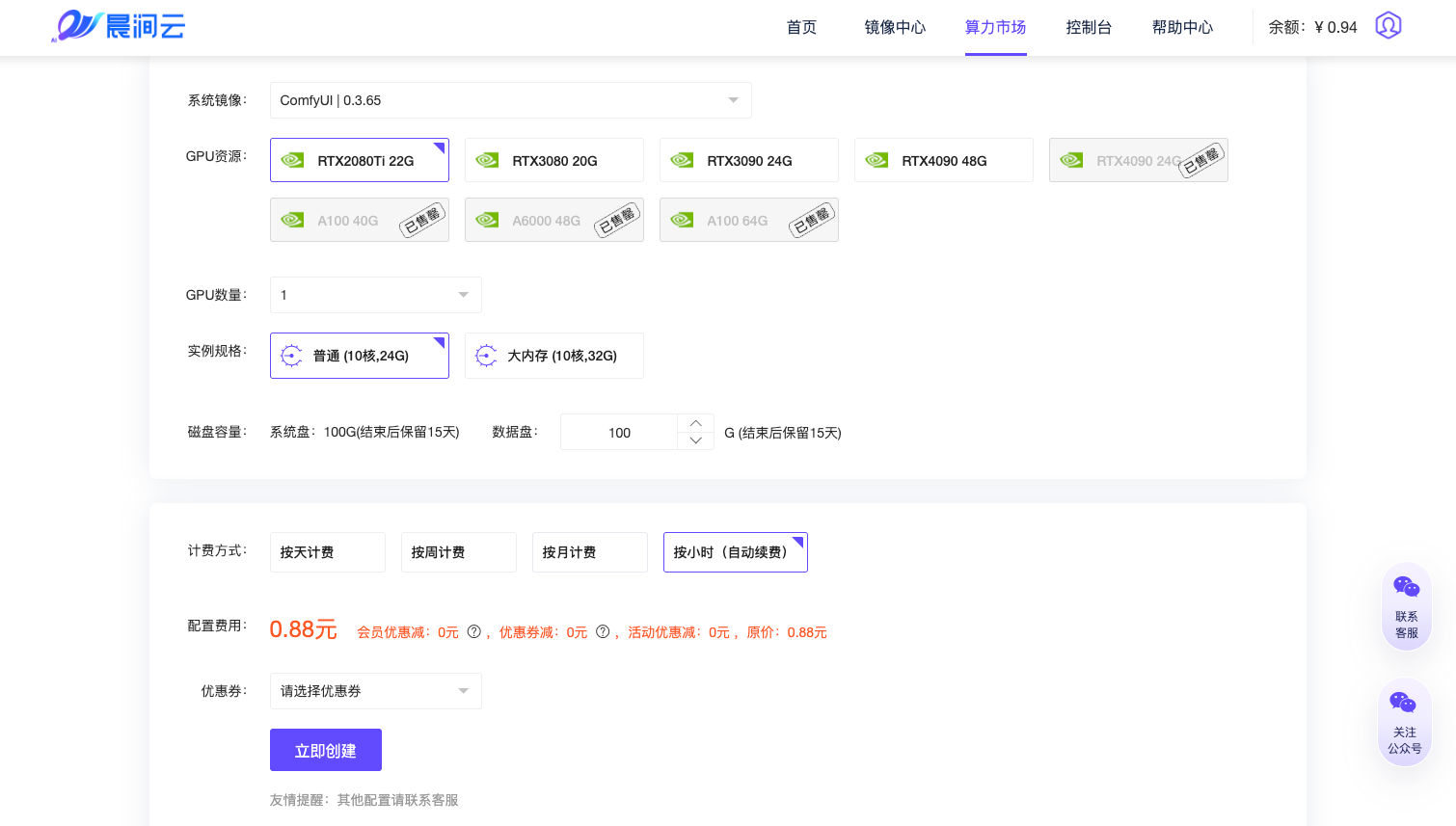Go to the 镜像中心 menu item
This screenshot has height=826, width=1456.
tap(895, 27)
